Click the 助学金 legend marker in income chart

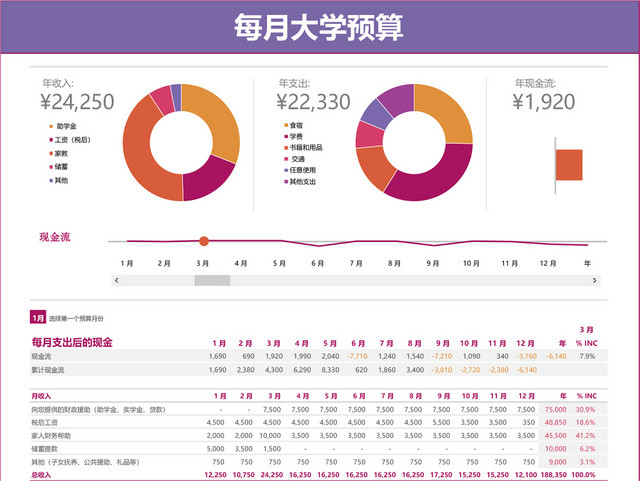[x=50, y=127]
